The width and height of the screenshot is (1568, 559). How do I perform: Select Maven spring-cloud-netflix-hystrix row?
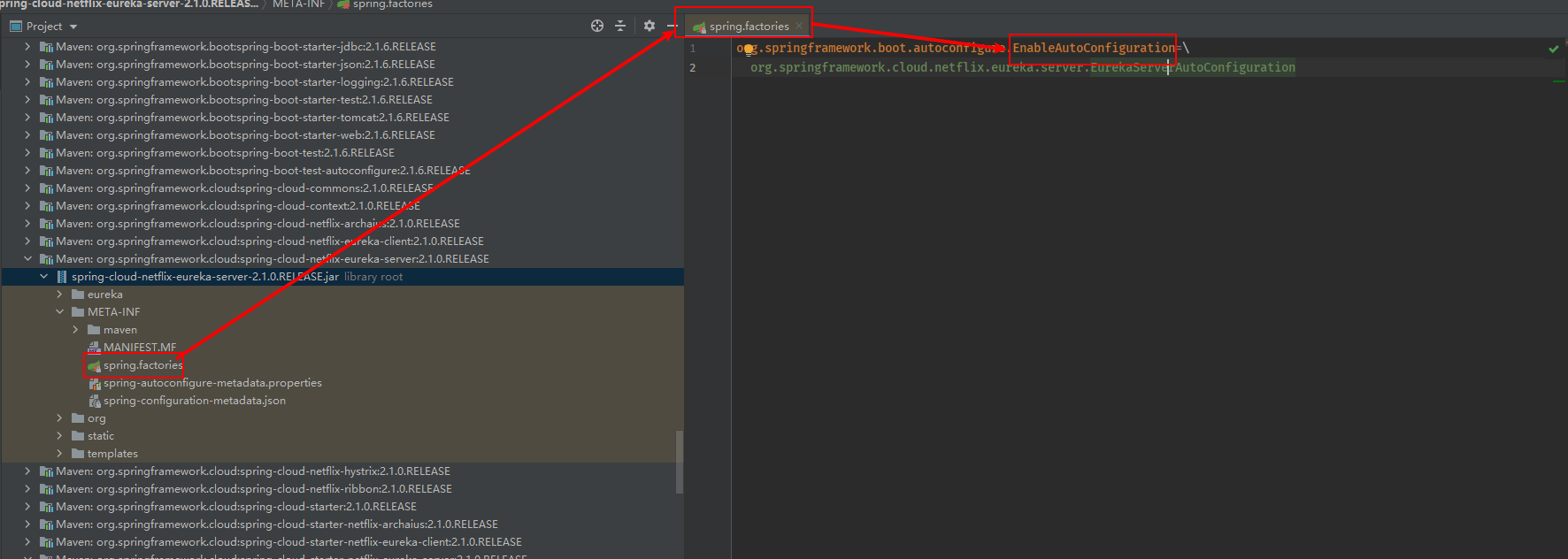click(342, 471)
